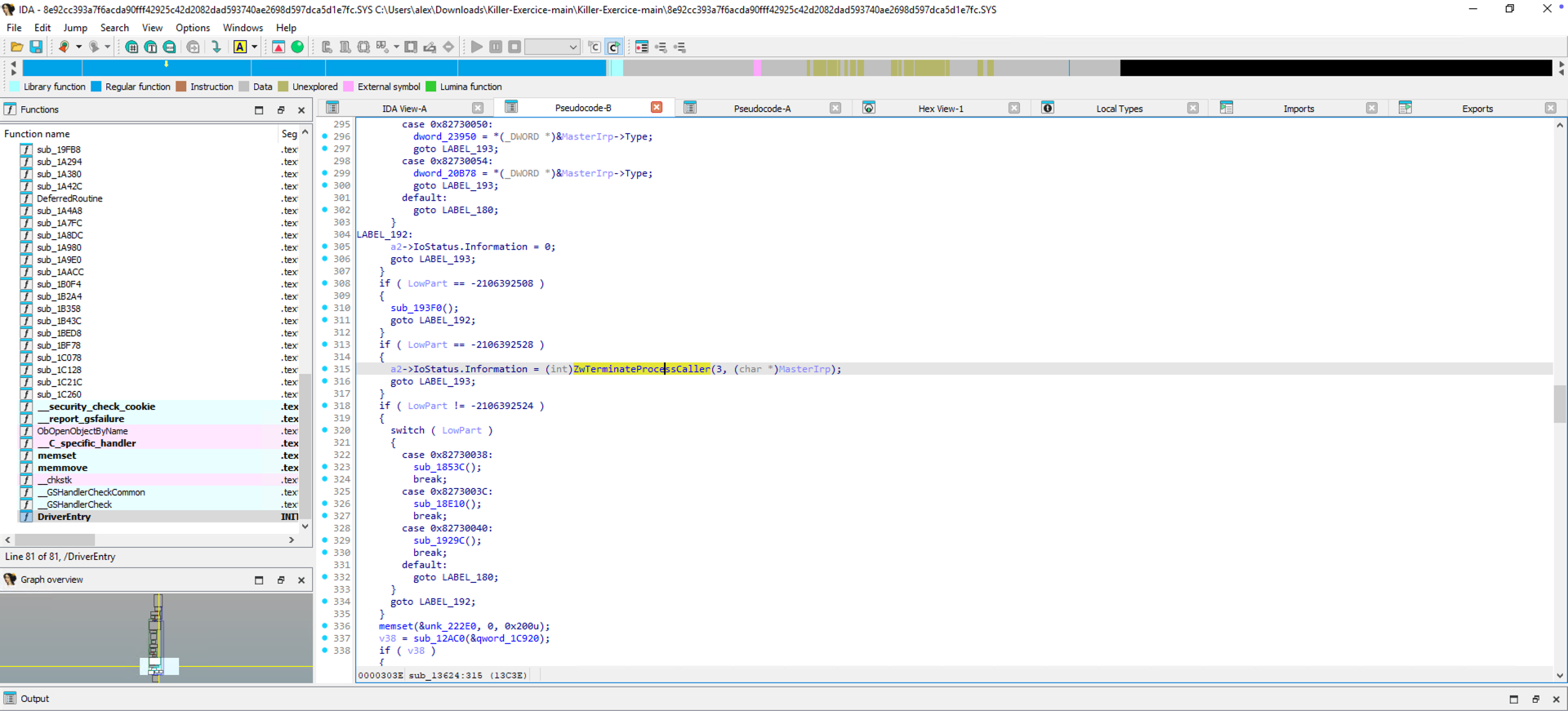This screenshot has width=1568, height=711.
Task: Jump back to the previous position
Action: pos(64,47)
